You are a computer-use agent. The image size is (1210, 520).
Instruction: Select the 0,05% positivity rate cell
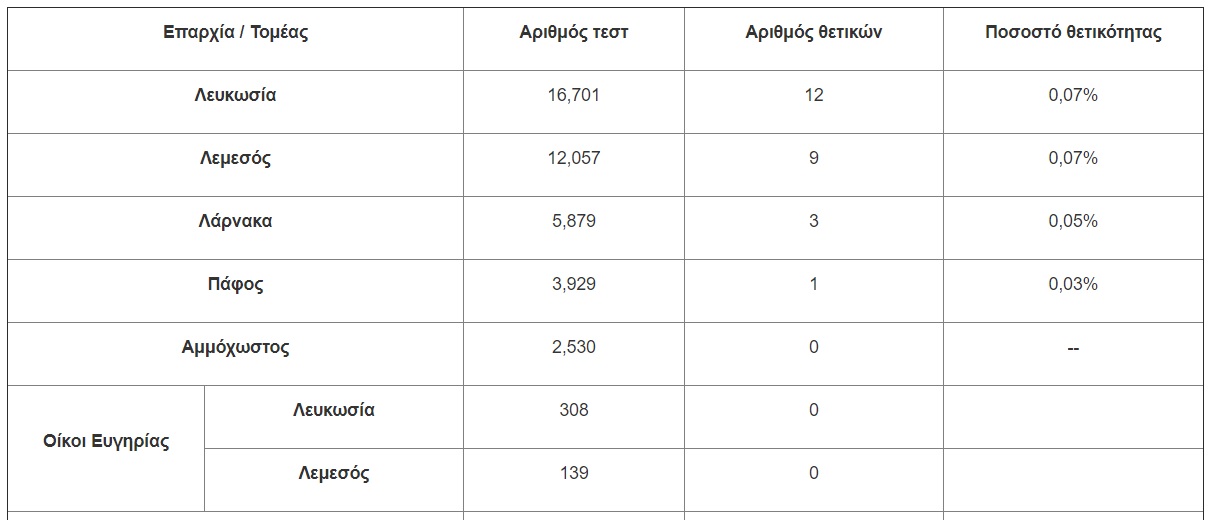tap(1073, 221)
